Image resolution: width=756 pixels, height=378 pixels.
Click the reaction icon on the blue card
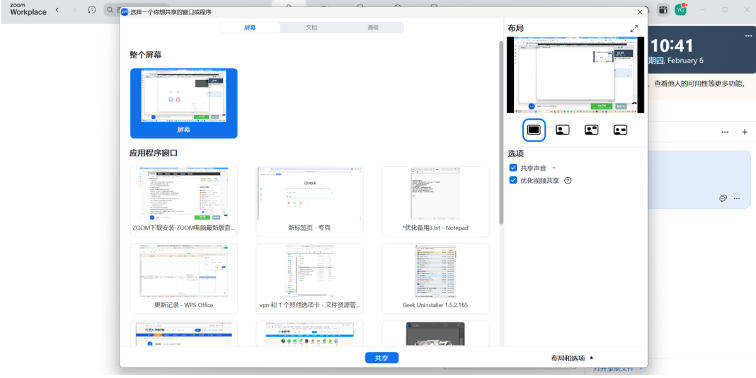point(723,198)
